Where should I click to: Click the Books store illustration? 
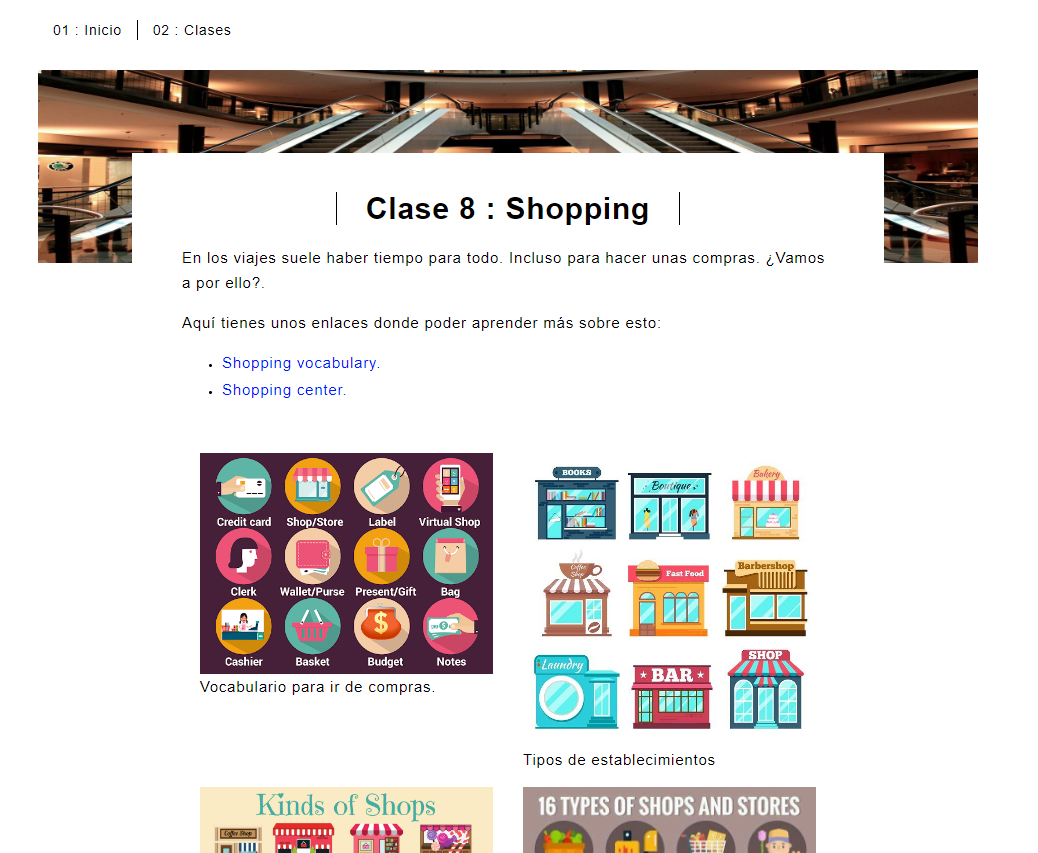tap(577, 503)
